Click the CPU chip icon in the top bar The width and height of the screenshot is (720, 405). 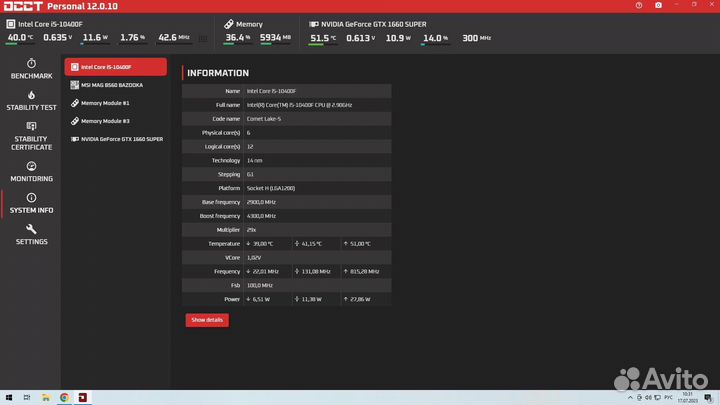coord(11,24)
